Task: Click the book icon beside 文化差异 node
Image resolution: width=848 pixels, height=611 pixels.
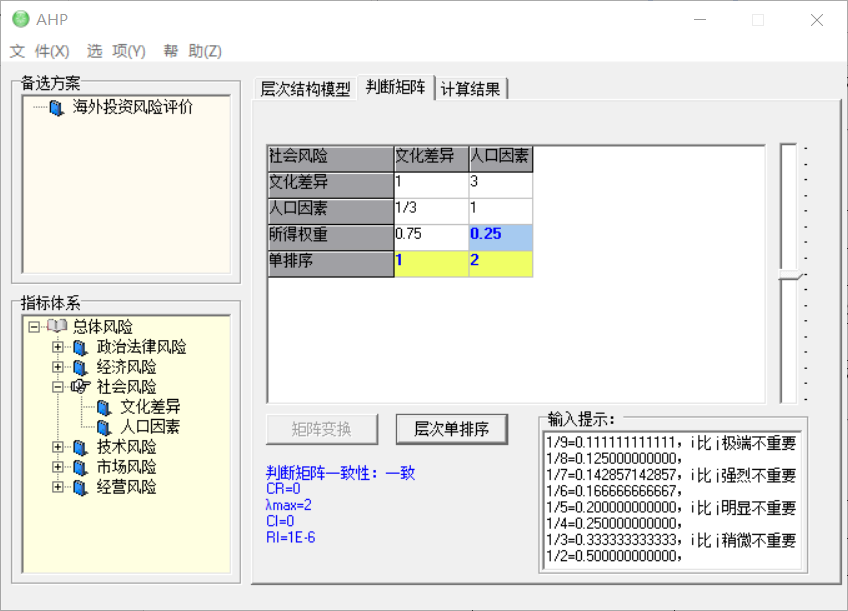Action: click(x=103, y=408)
